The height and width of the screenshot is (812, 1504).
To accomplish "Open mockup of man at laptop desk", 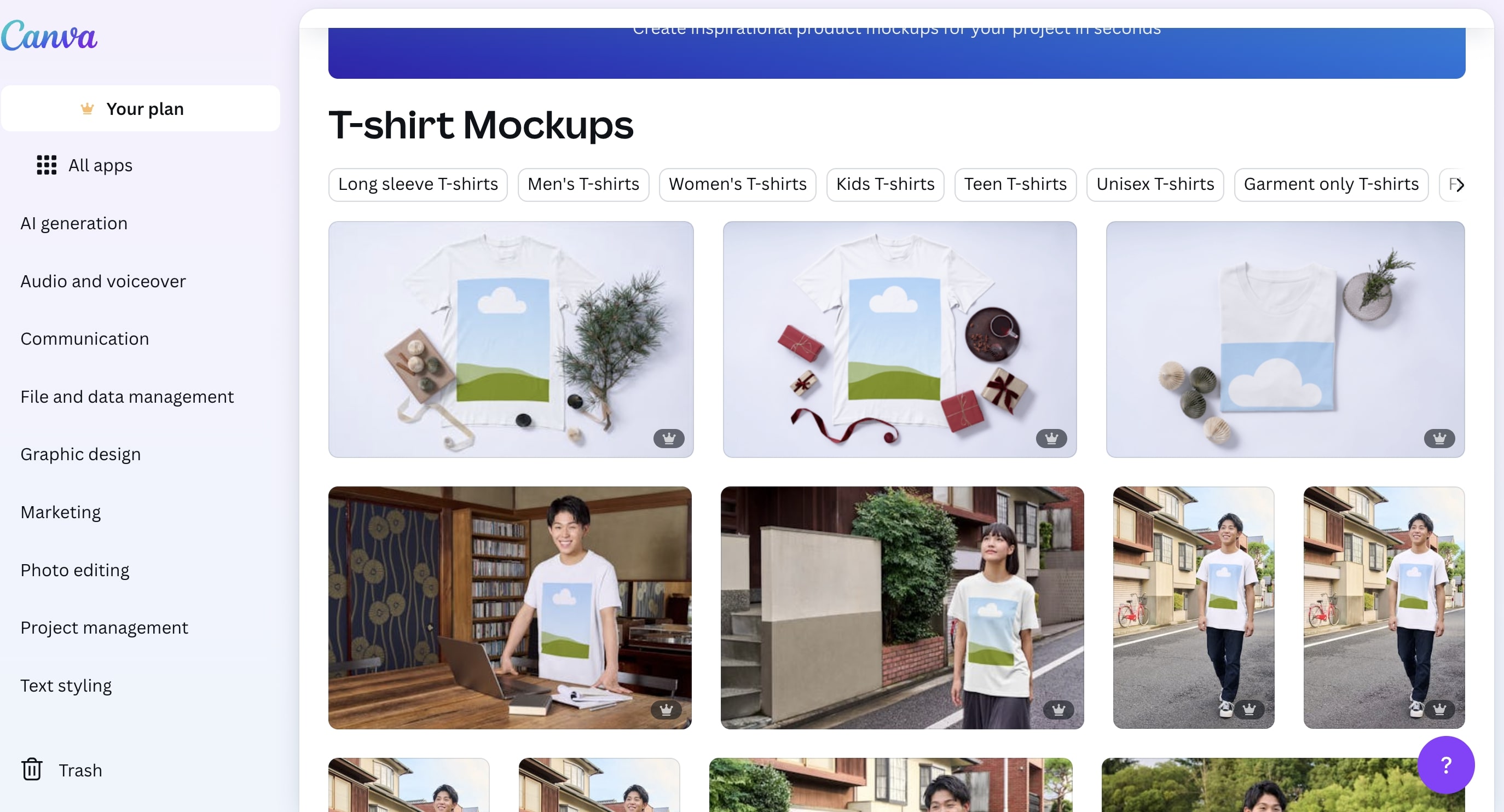I will (x=510, y=607).
